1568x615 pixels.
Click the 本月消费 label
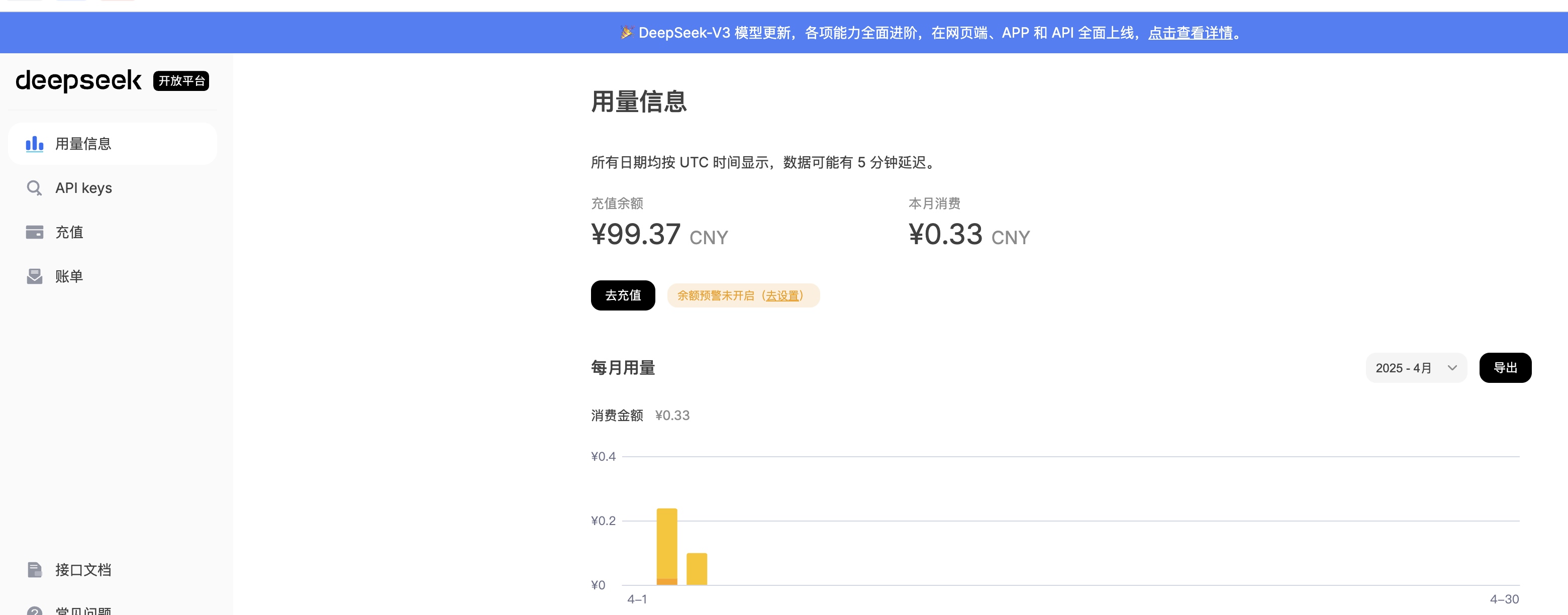click(934, 203)
